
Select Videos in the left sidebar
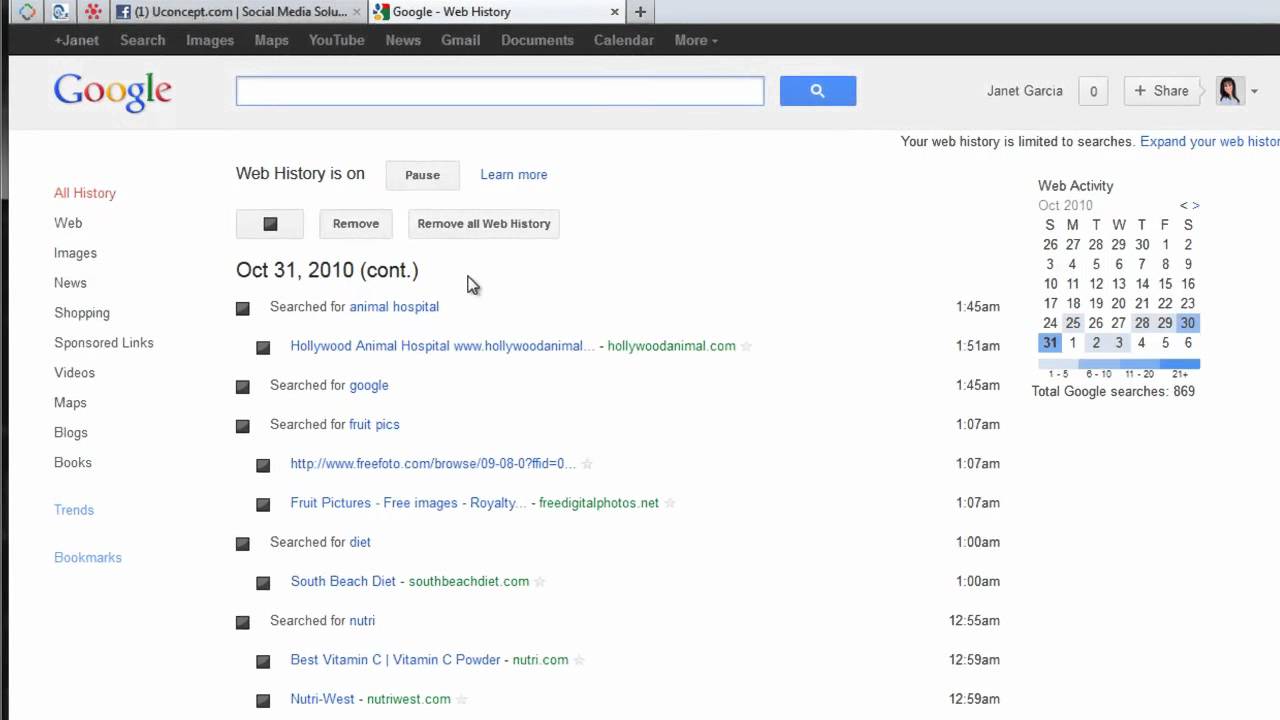[75, 373]
